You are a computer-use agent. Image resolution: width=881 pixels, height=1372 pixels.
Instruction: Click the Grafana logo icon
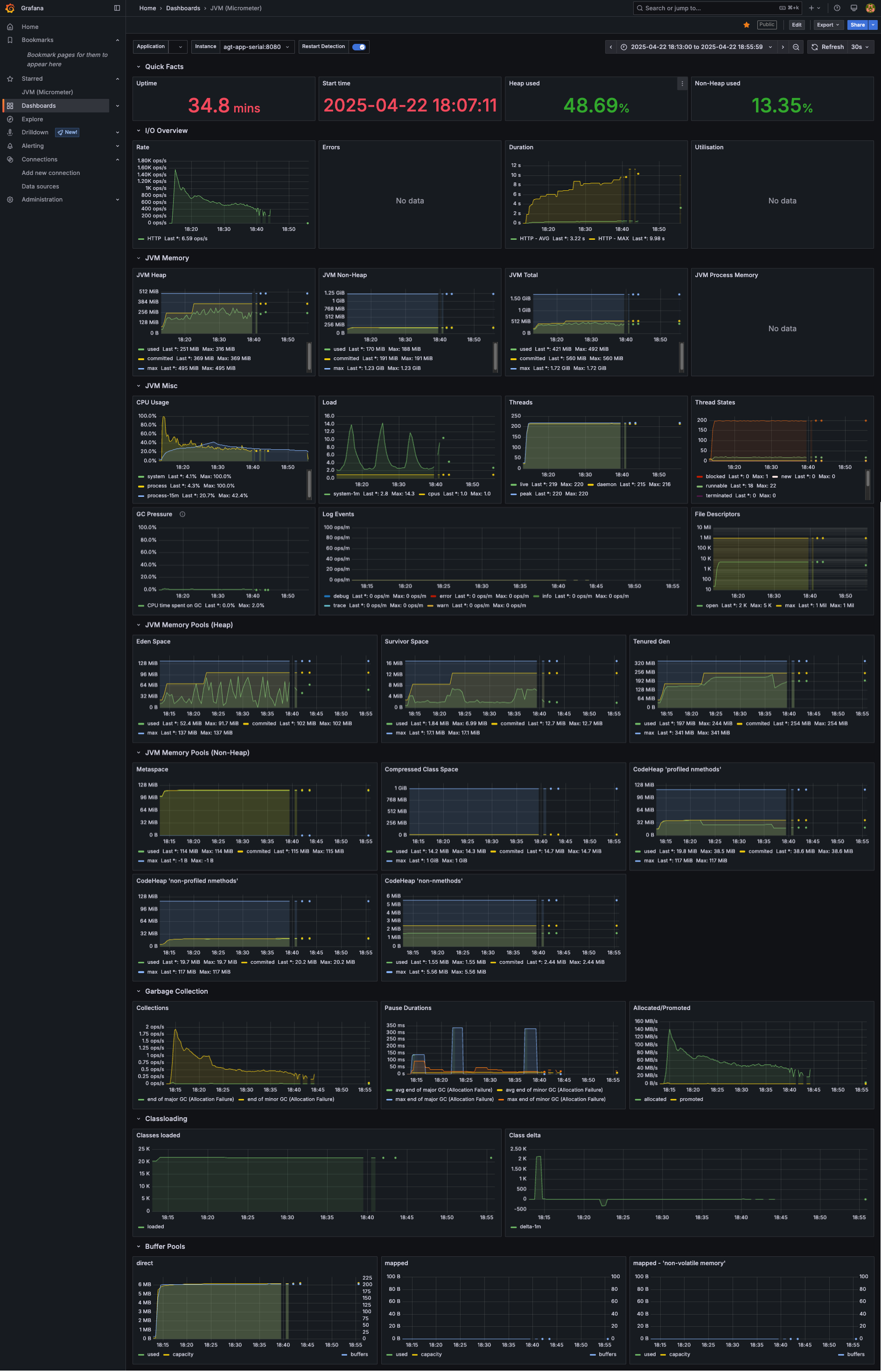point(10,8)
